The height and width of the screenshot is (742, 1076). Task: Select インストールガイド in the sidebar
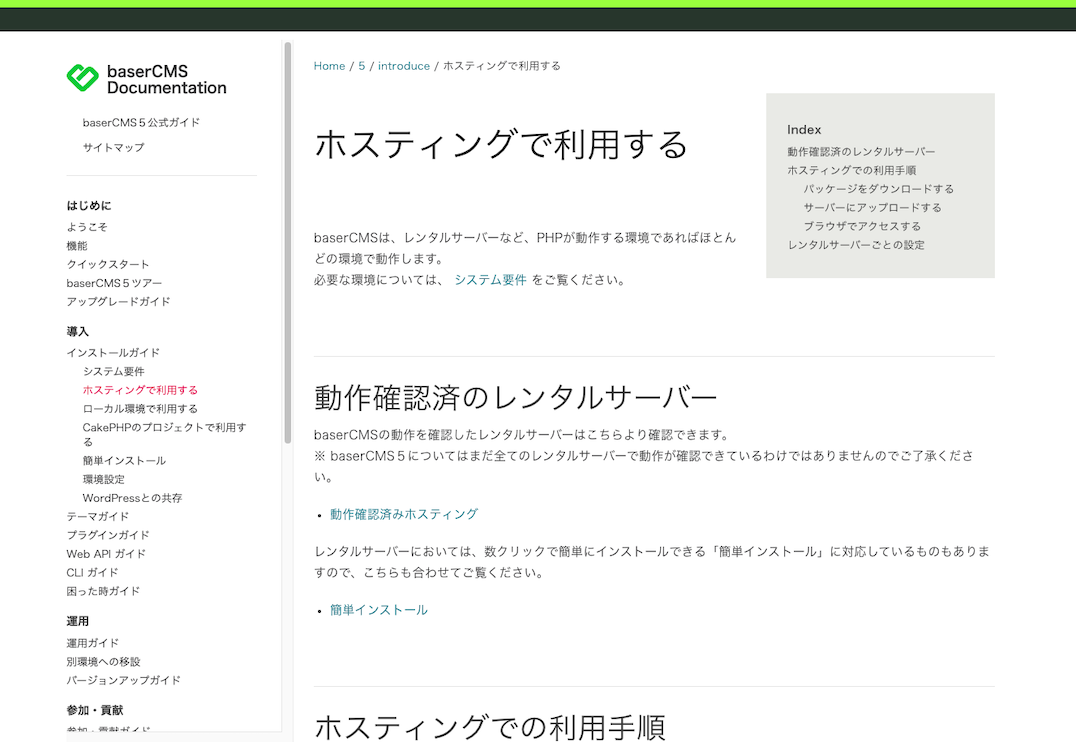113,353
